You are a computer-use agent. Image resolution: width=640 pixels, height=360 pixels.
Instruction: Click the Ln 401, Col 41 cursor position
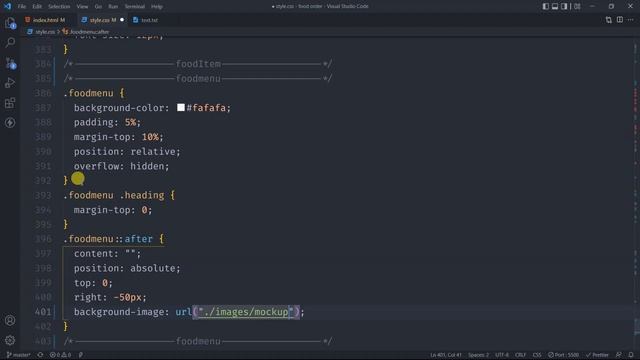pos(446,355)
